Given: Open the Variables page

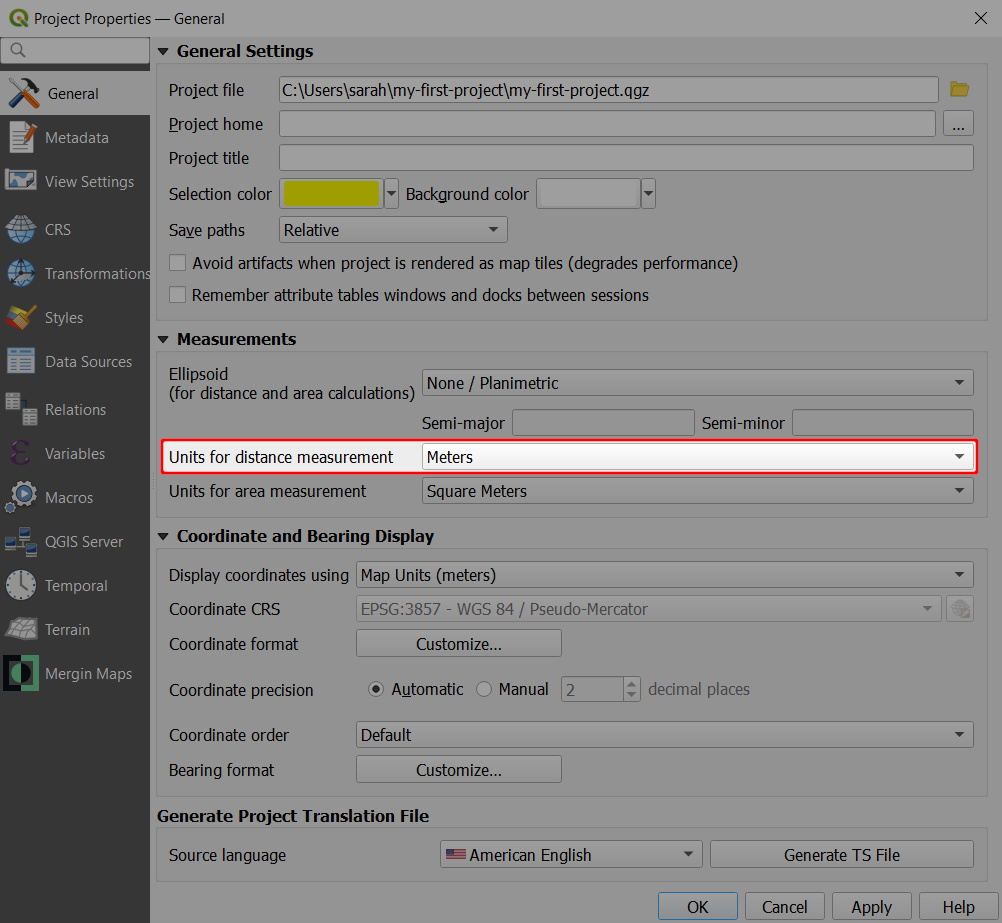Looking at the screenshot, I should pyautogui.click(x=75, y=454).
